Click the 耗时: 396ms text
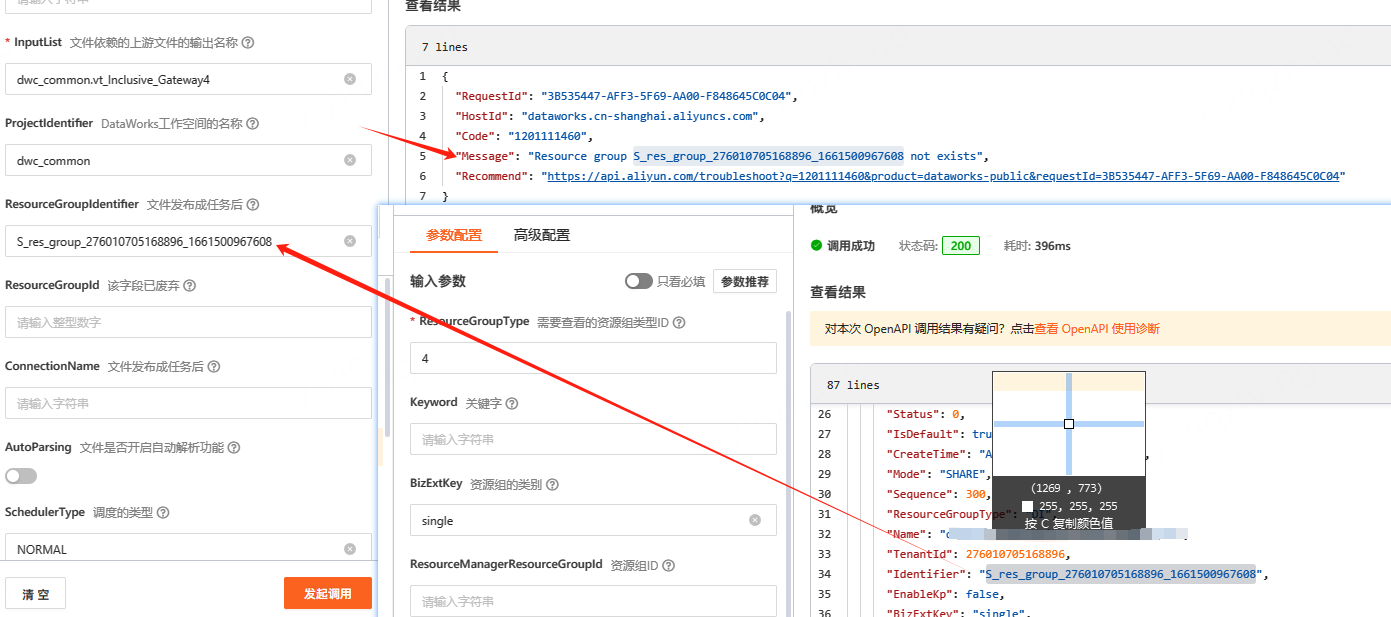Screen dimensions: 1391x617 (1037, 246)
